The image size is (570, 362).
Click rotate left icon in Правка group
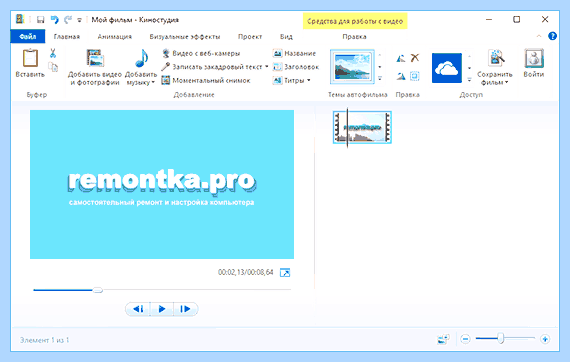coord(401,58)
